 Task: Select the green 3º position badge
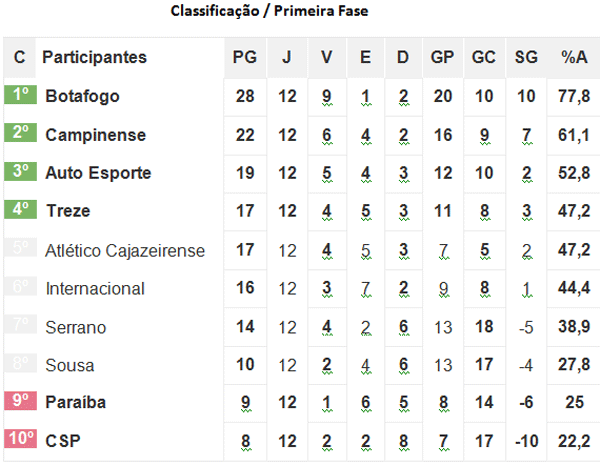point(20,172)
